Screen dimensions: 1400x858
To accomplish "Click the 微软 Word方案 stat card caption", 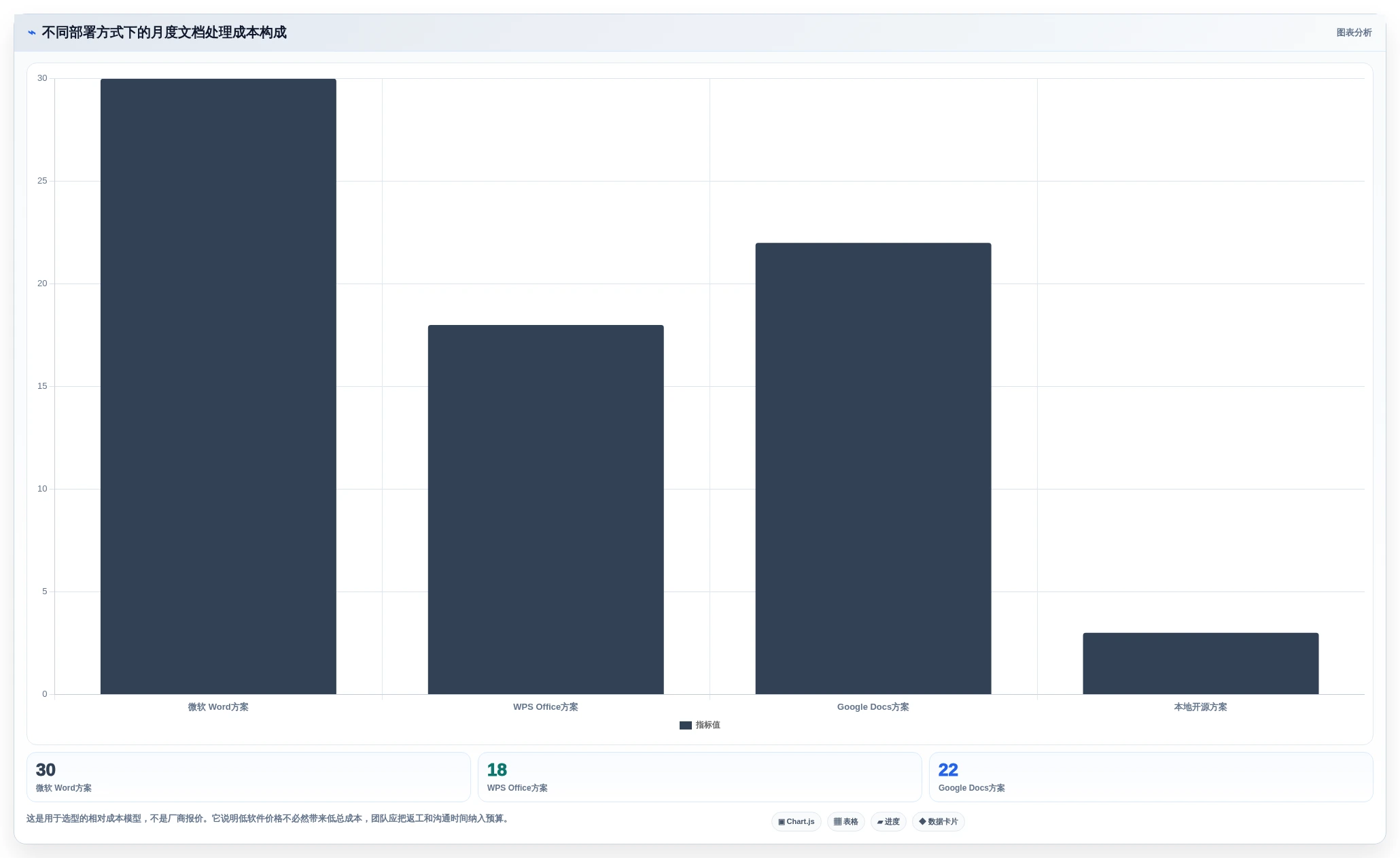I will 63,788.
